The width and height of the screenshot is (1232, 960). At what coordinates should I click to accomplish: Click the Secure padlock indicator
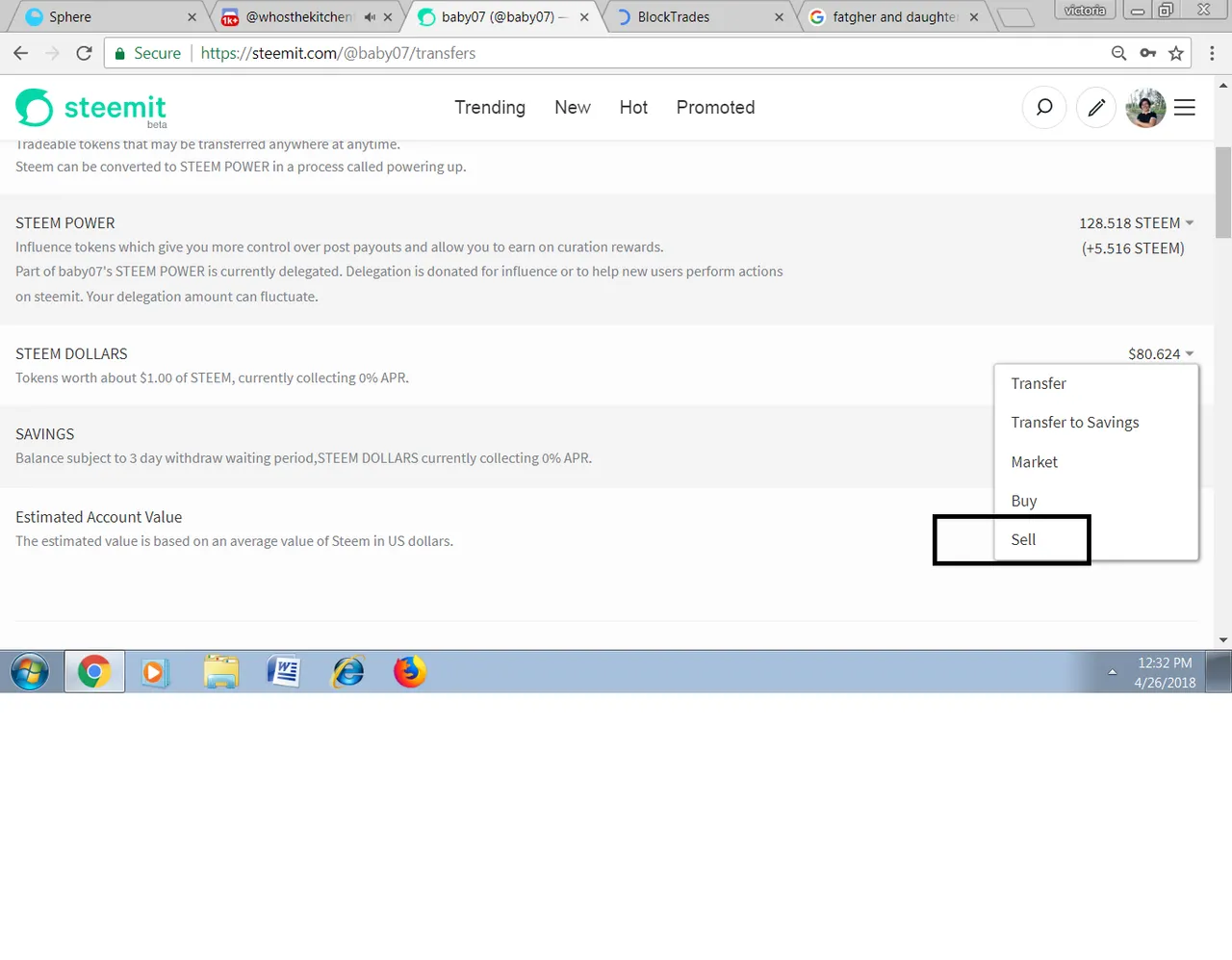147,53
